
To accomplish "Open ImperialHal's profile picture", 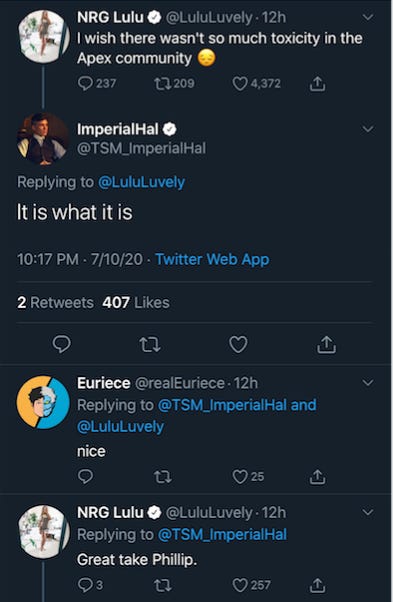I will (x=43, y=139).
